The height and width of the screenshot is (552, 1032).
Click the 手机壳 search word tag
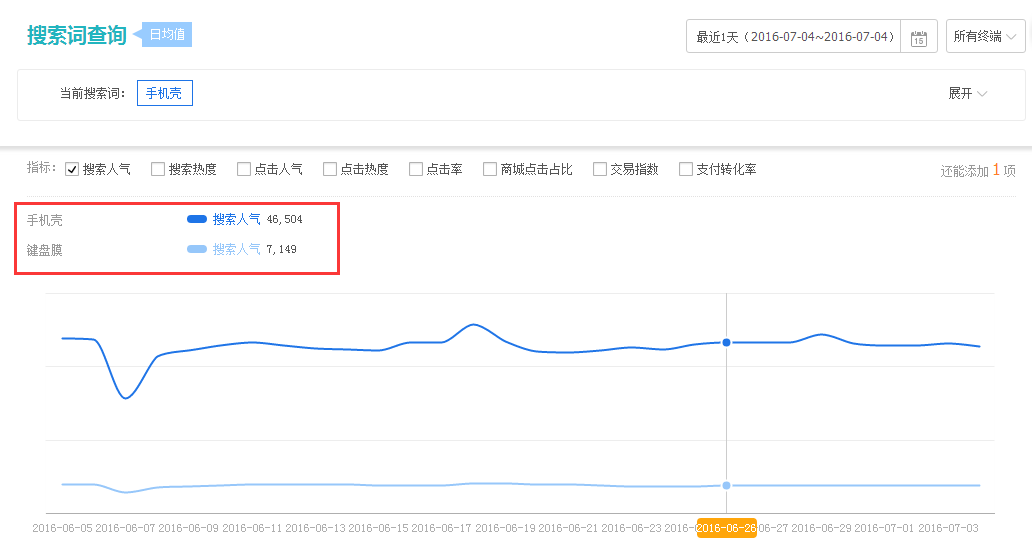(164, 93)
